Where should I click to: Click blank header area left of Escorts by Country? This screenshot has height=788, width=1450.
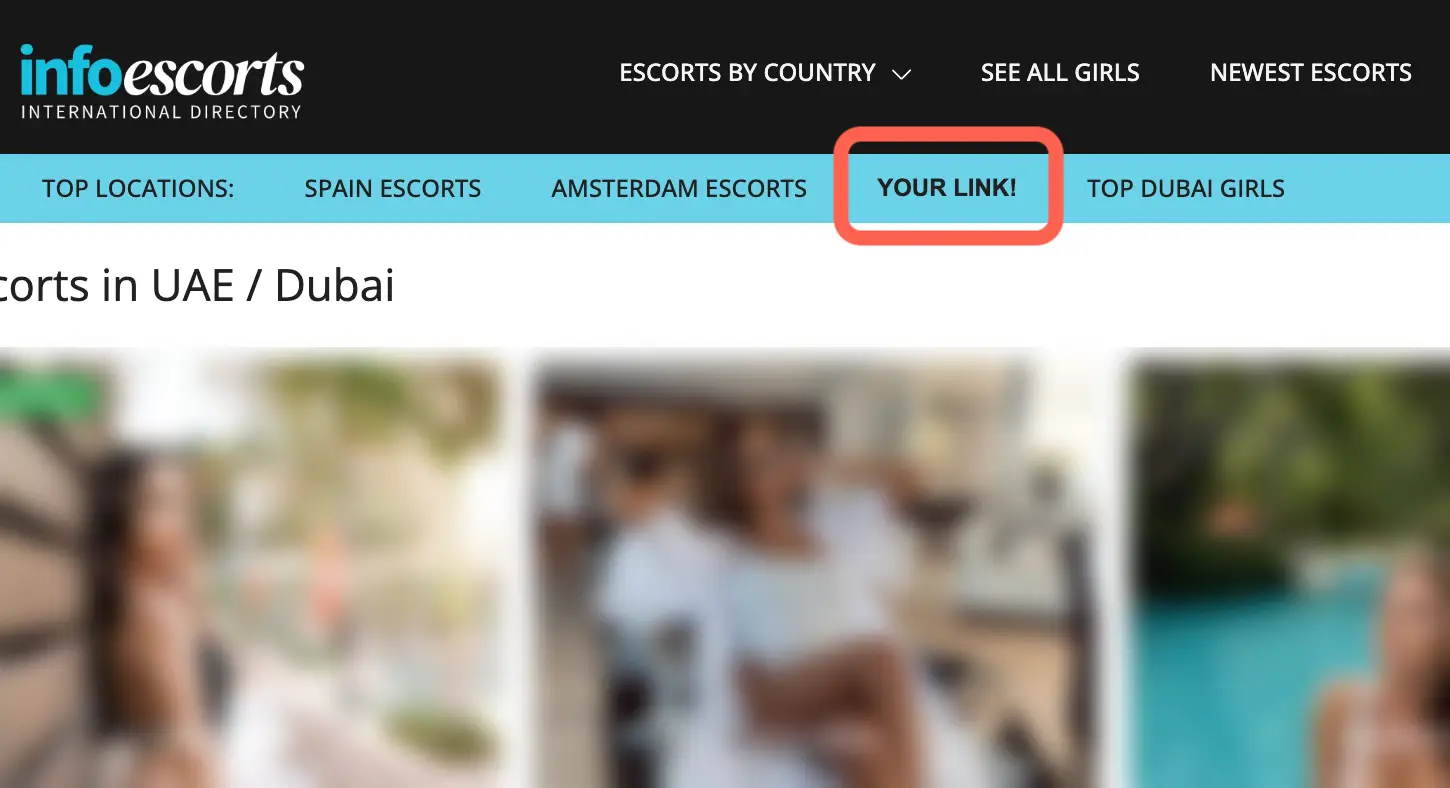tap(460, 75)
